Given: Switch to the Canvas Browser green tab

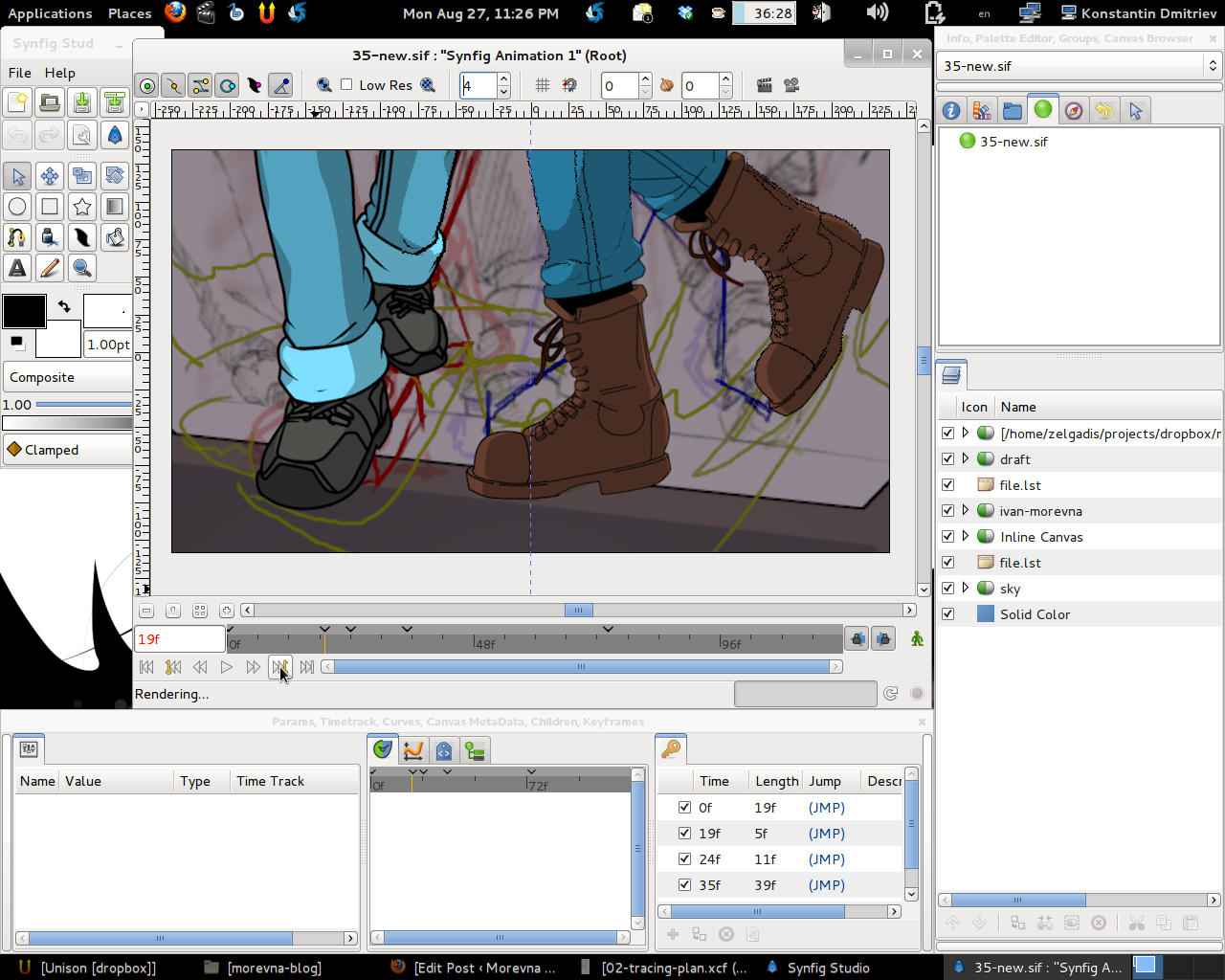Looking at the screenshot, I should click(1043, 109).
